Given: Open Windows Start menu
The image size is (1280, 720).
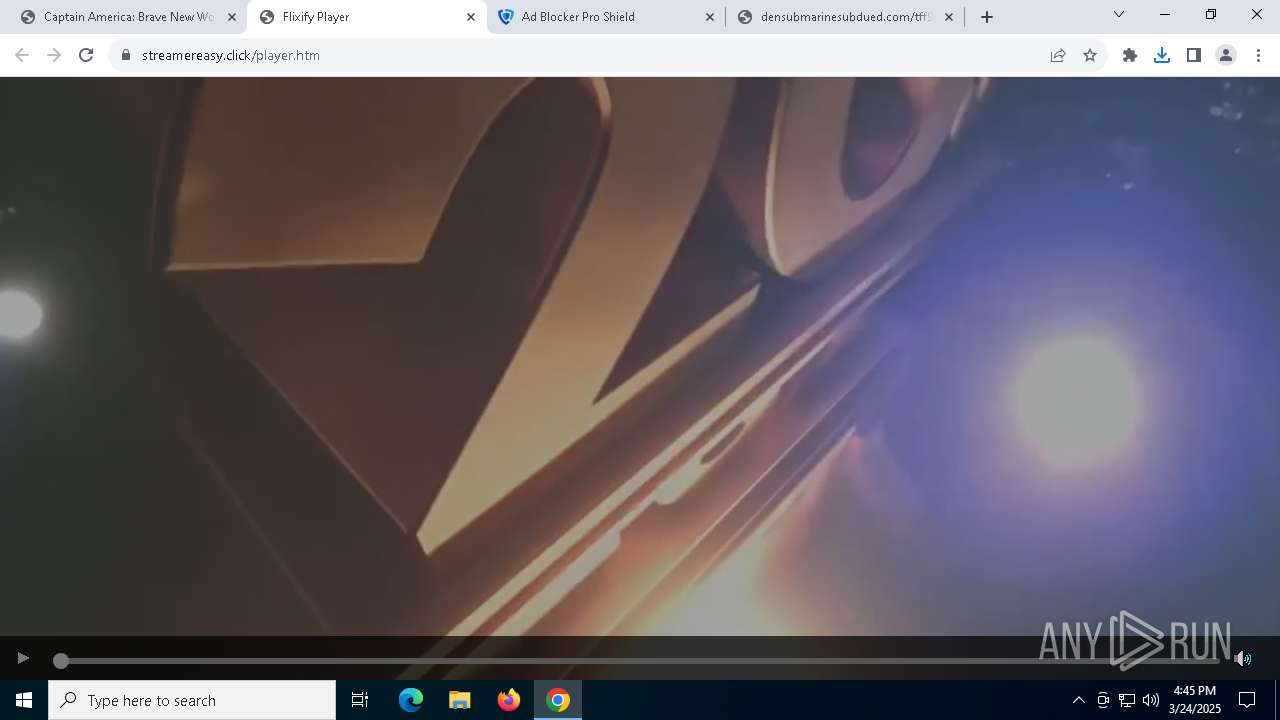Looking at the screenshot, I should point(24,700).
